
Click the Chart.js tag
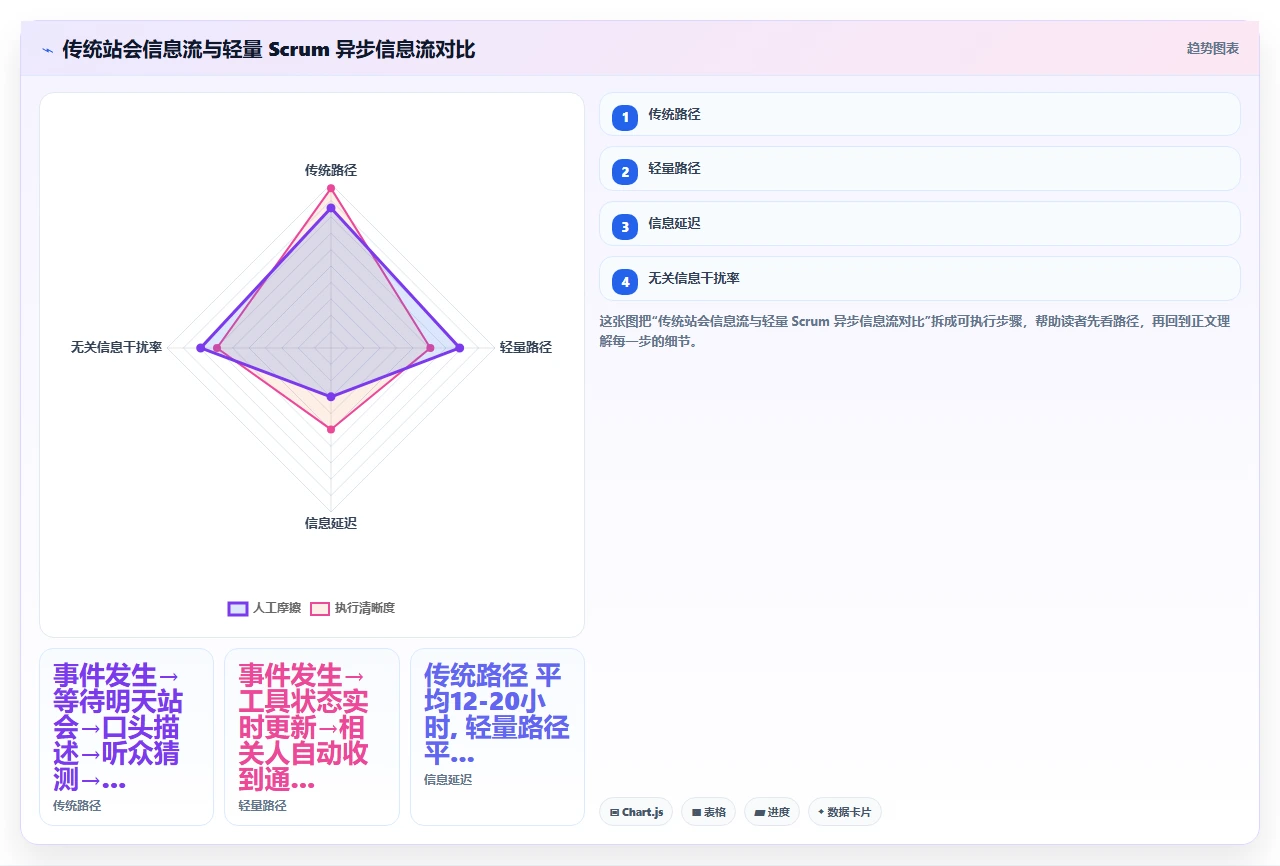coord(636,812)
